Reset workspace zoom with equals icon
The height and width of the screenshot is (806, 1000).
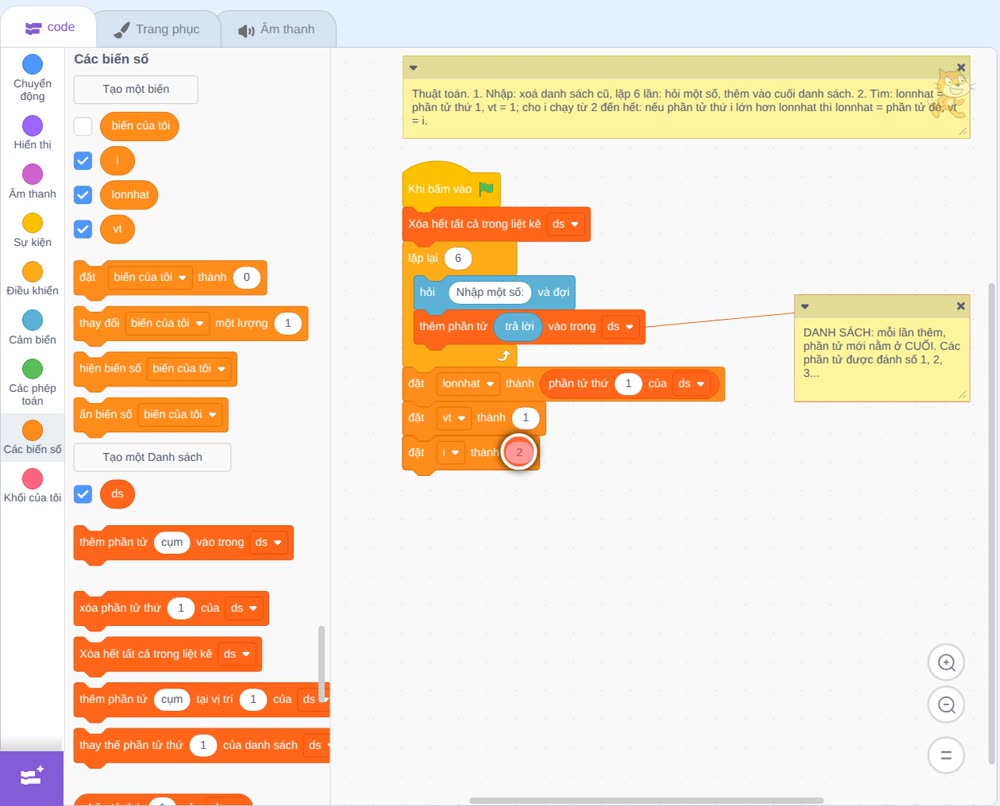click(946, 755)
